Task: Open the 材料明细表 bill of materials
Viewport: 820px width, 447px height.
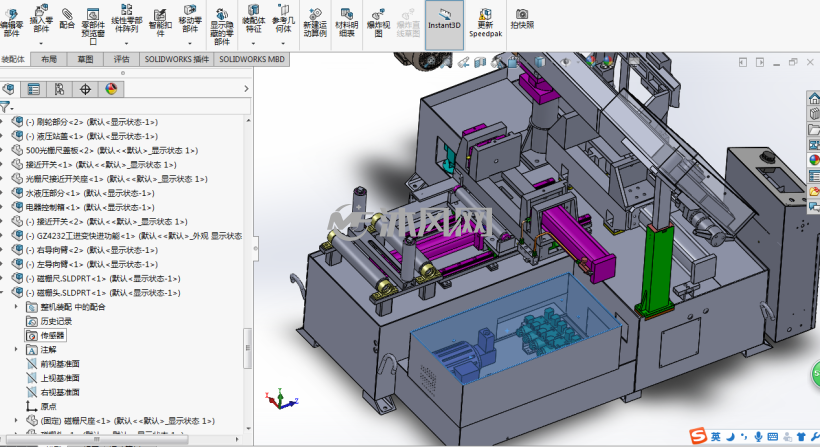Action: click(346, 22)
